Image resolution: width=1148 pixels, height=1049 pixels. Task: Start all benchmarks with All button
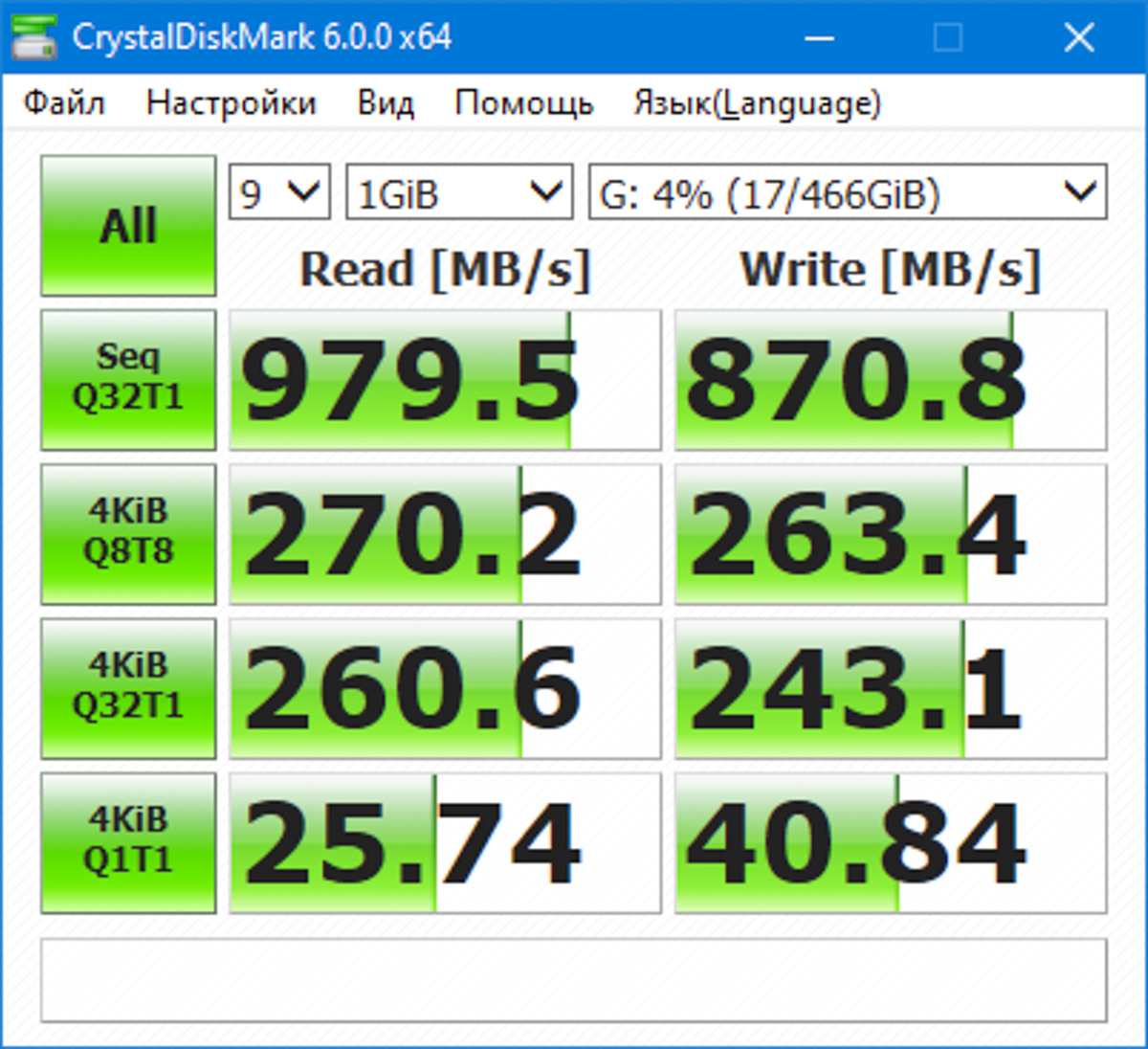click(128, 226)
